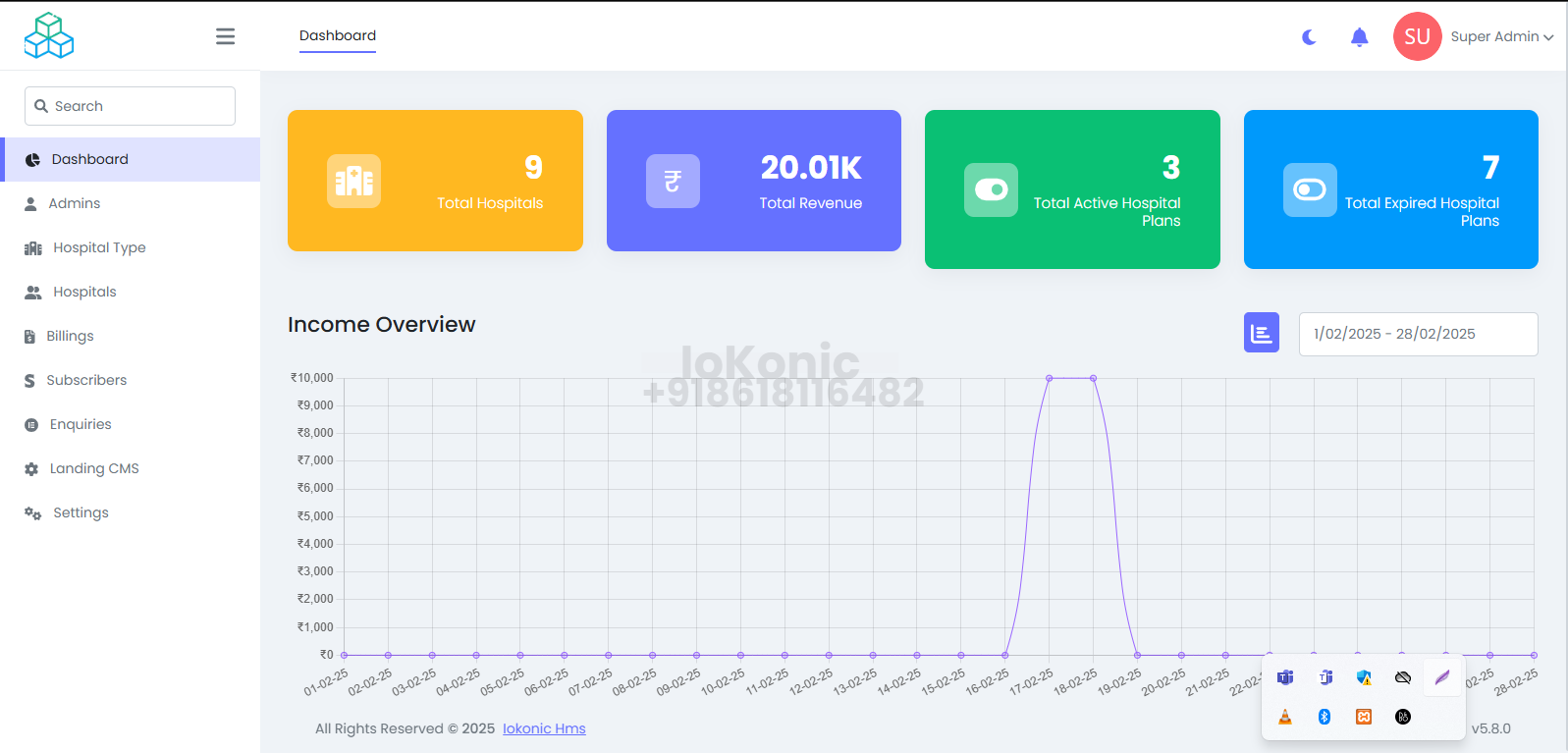Click the VLC cone icon in system tray
This screenshot has width=1568, height=753.
(1284, 717)
